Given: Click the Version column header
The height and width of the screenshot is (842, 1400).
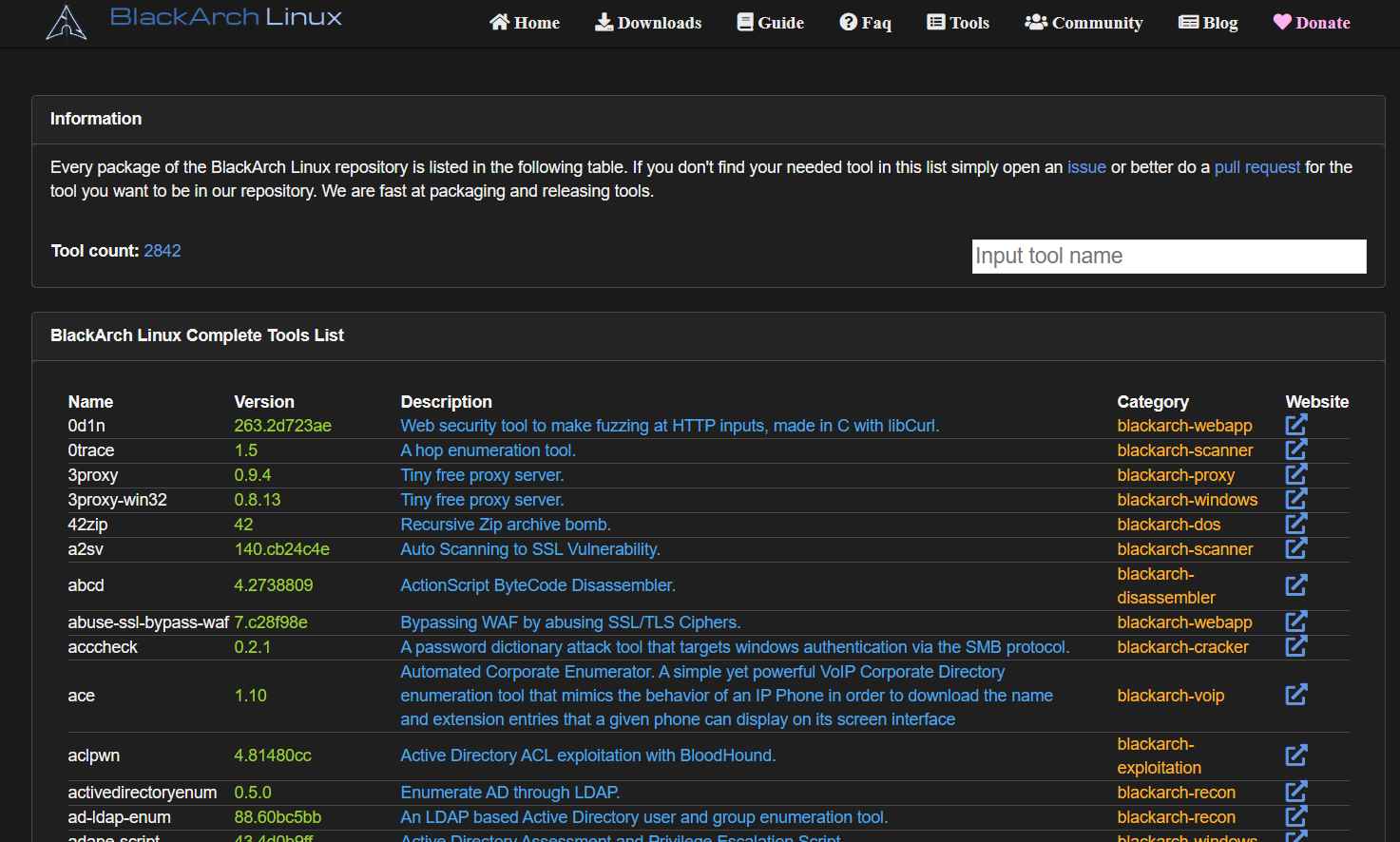Looking at the screenshot, I should pos(264,402).
